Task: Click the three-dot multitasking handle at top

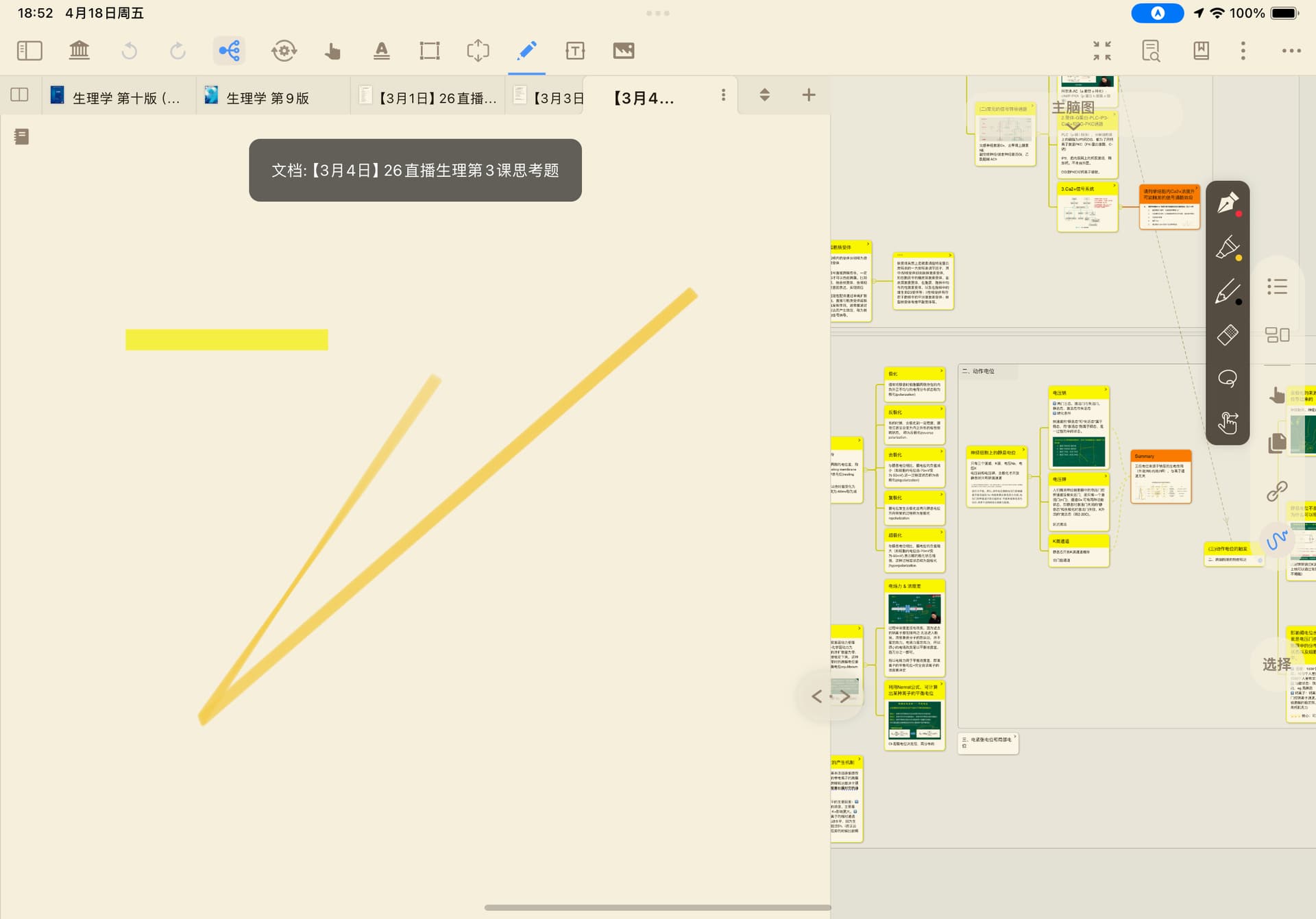Action: (658, 13)
